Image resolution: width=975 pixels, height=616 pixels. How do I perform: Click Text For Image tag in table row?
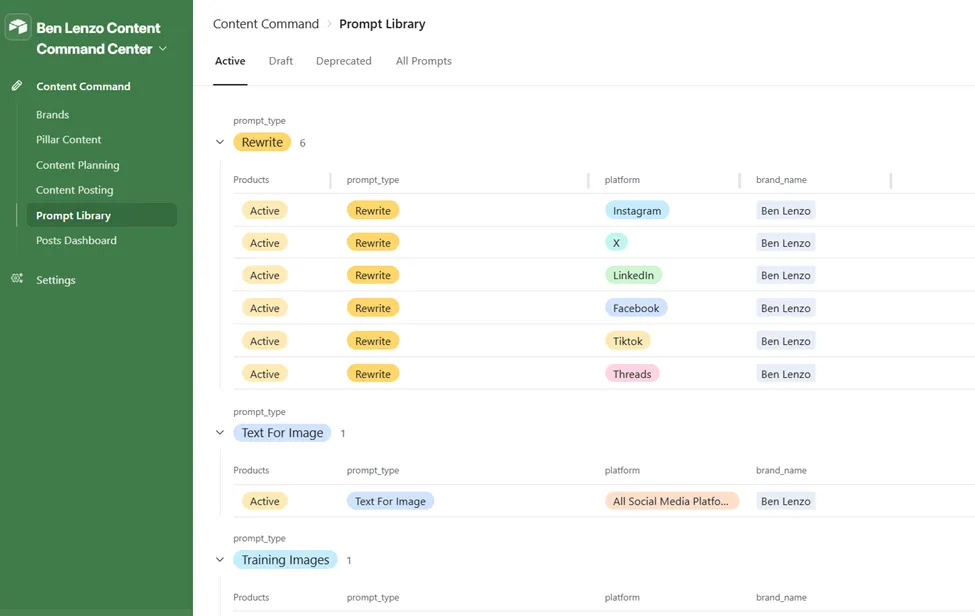(x=390, y=501)
